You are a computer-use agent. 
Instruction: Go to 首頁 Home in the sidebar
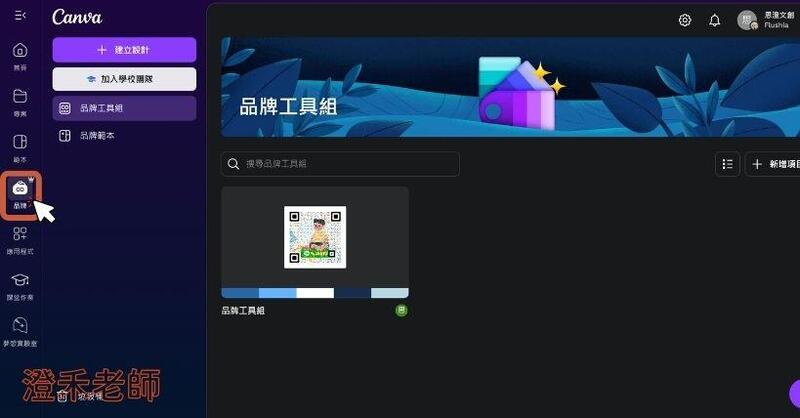pyautogui.click(x=20, y=56)
